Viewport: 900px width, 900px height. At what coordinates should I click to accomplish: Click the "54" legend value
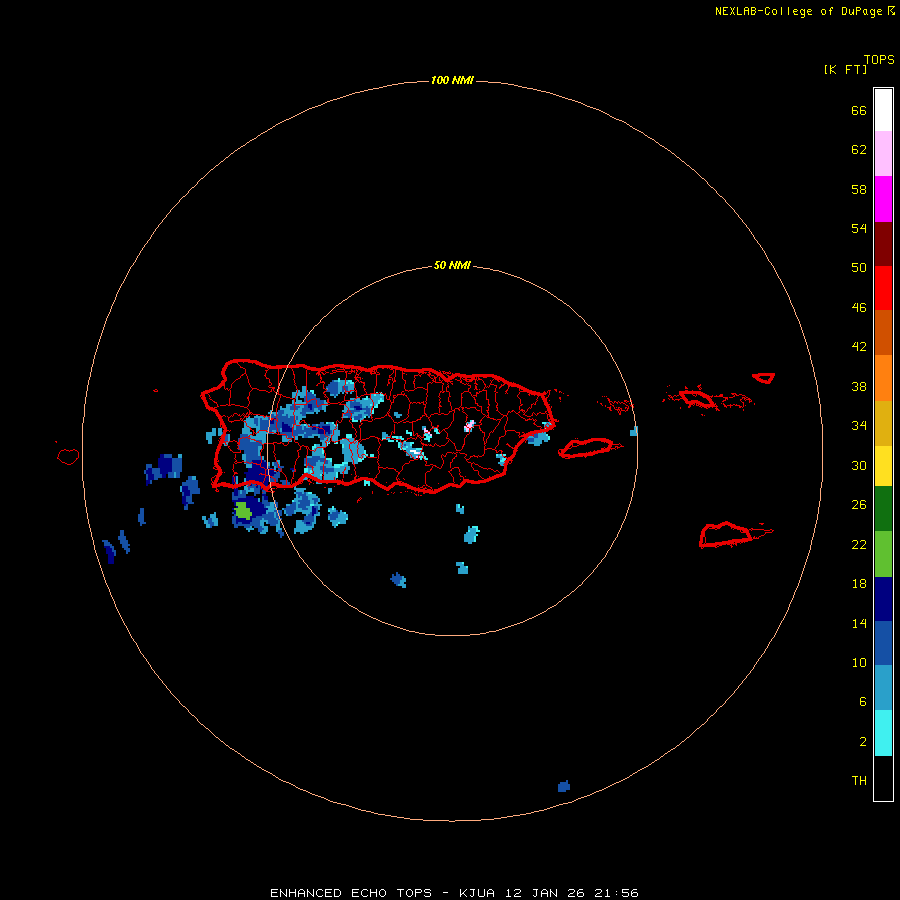pos(859,228)
